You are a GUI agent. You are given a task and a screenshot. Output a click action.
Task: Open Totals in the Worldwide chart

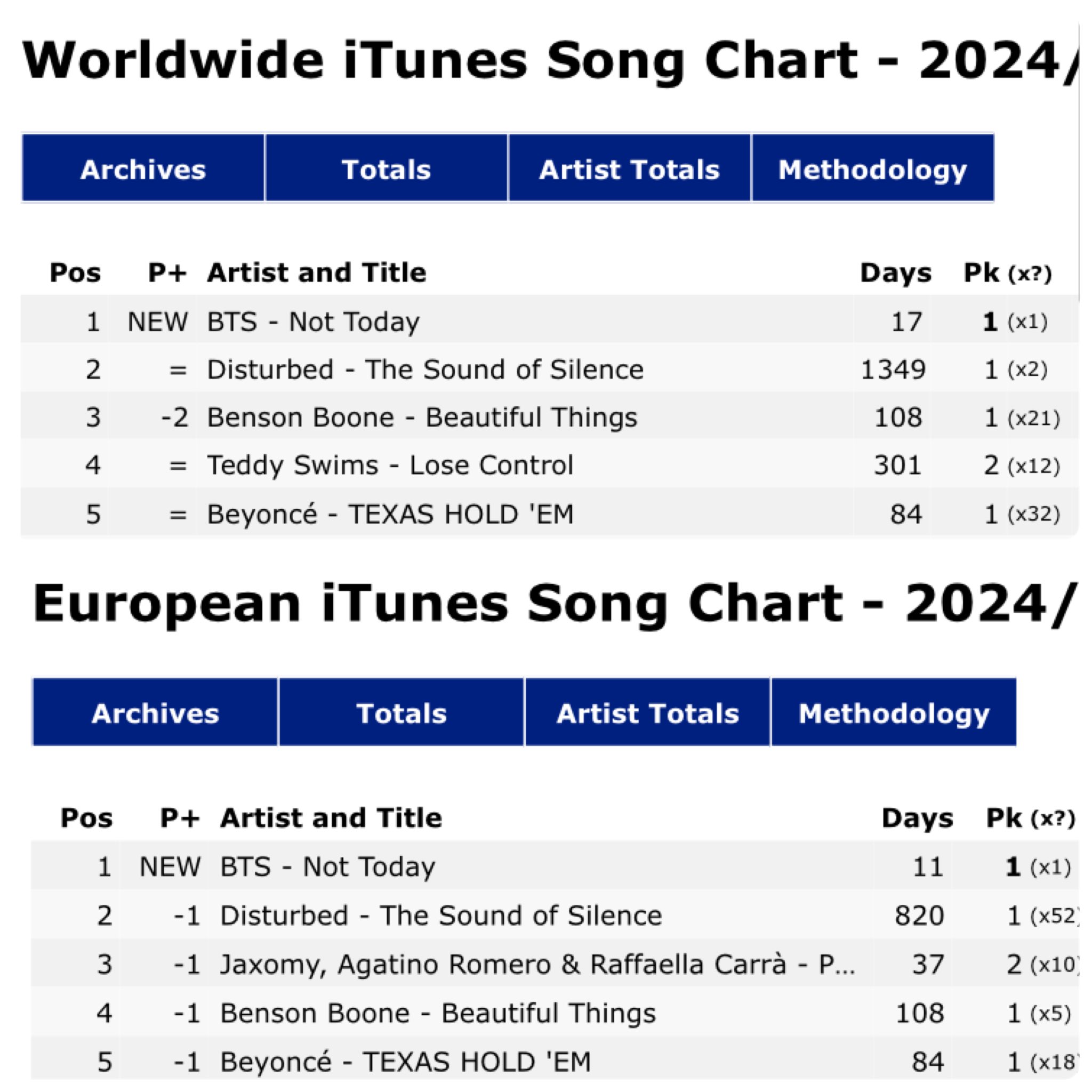(387, 168)
